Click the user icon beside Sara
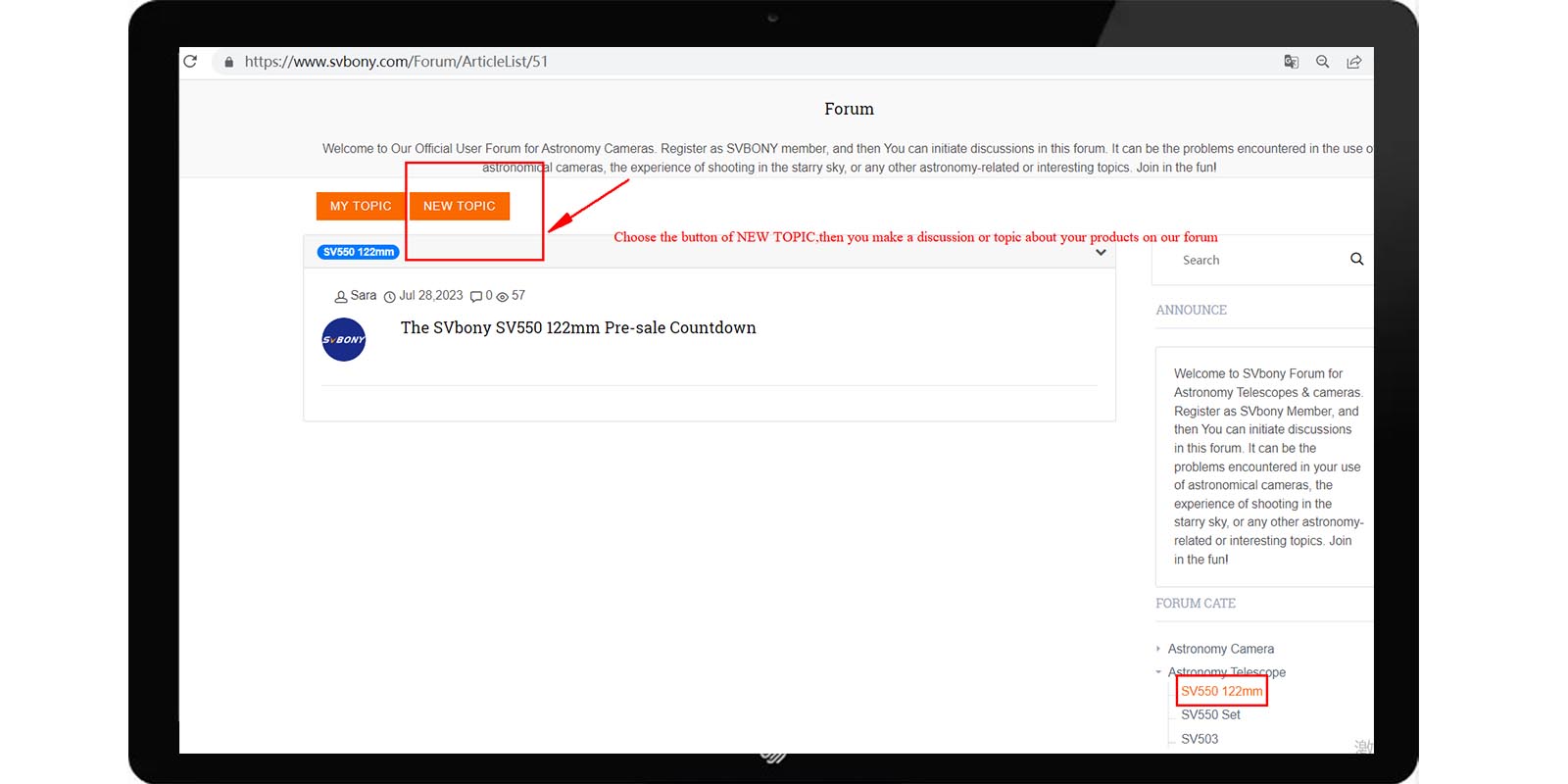Image resolution: width=1568 pixels, height=784 pixels. (x=341, y=296)
